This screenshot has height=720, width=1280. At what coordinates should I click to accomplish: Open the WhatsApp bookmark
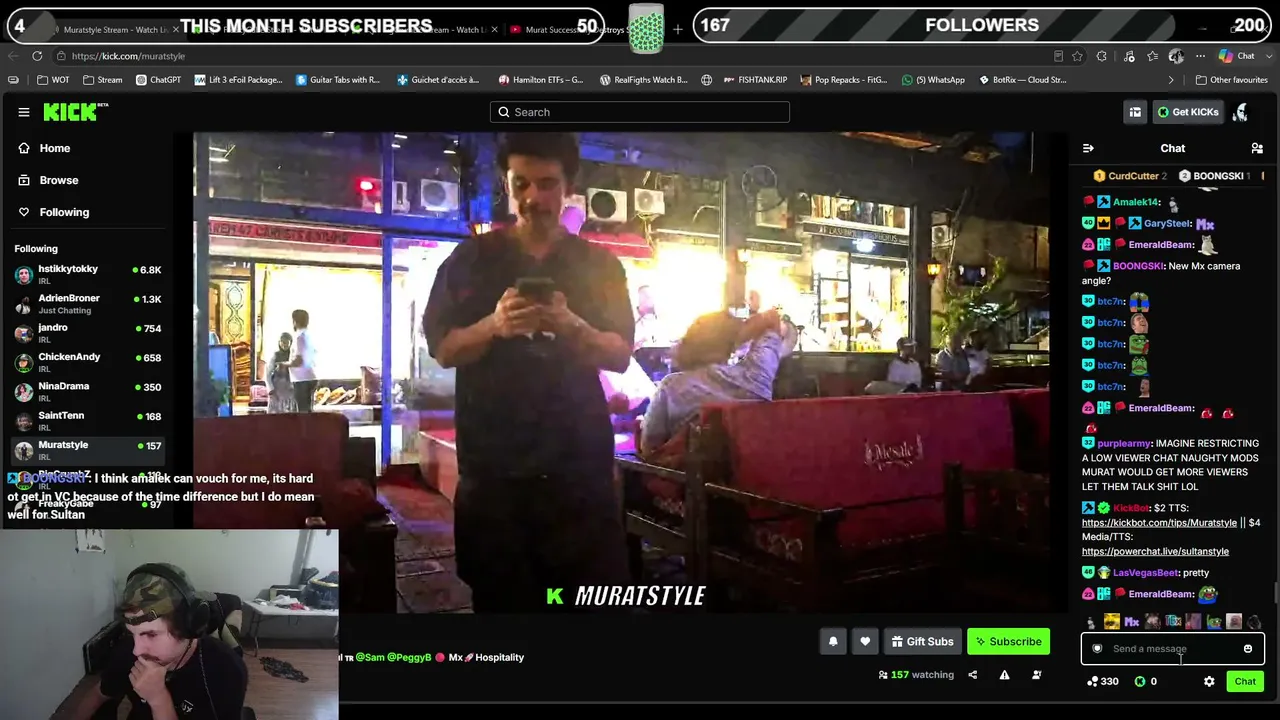(933, 80)
